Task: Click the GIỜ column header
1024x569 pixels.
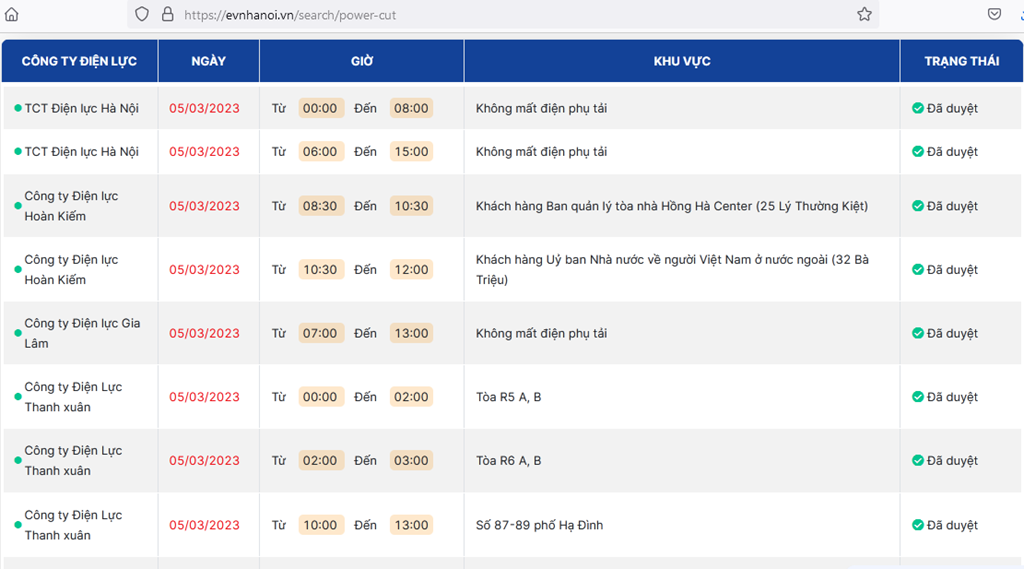Action: point(362,61)
